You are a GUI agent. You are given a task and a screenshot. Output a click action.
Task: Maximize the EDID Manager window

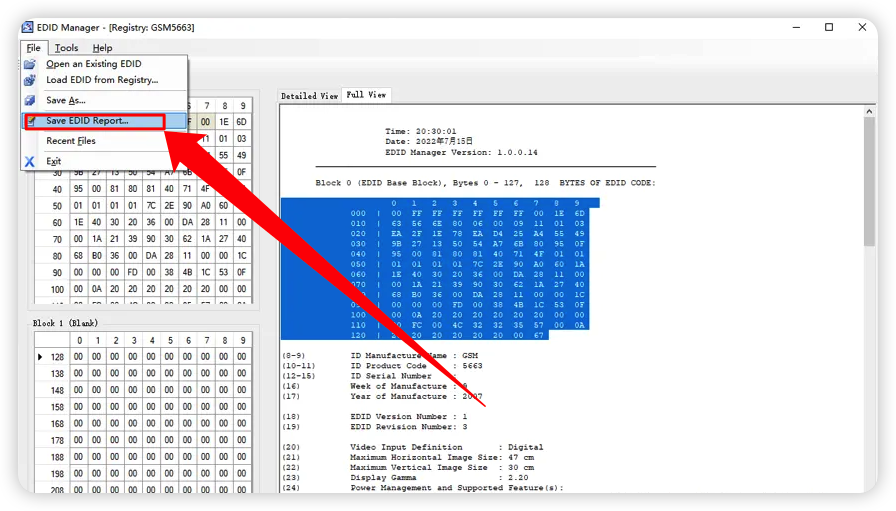pyautogui.click(x=829, y=27)
